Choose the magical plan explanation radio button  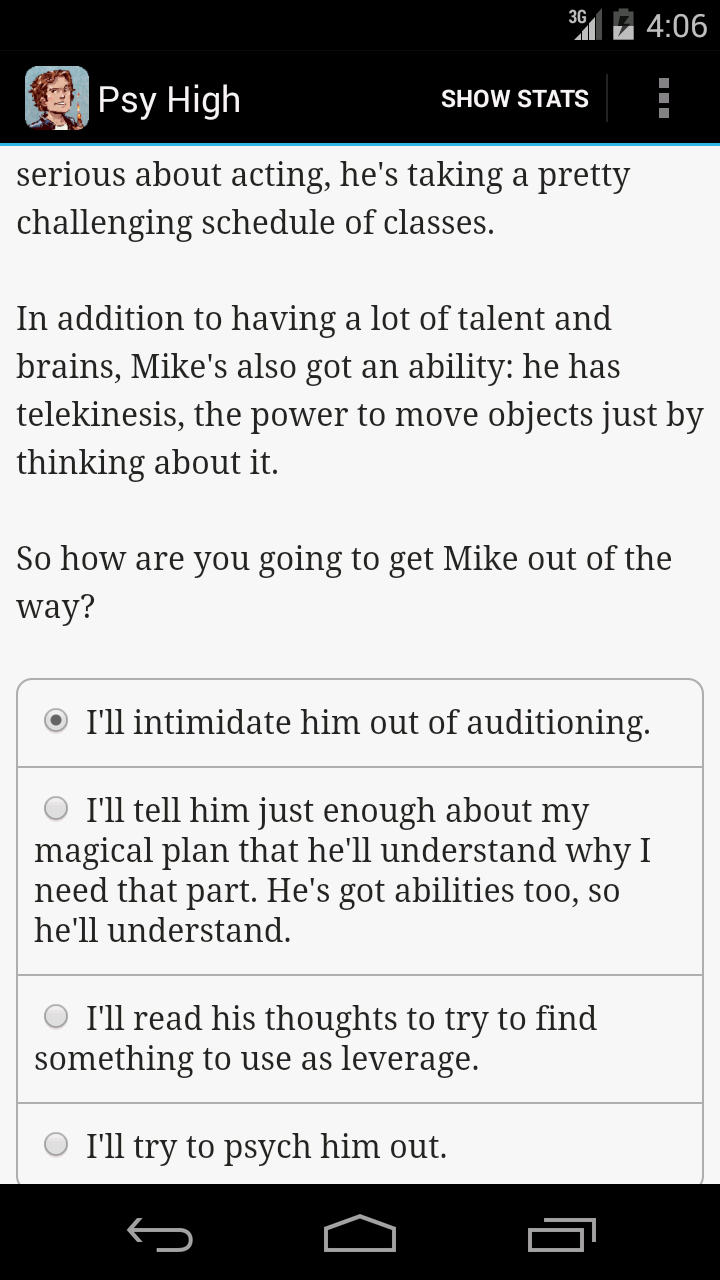point(57,808)
